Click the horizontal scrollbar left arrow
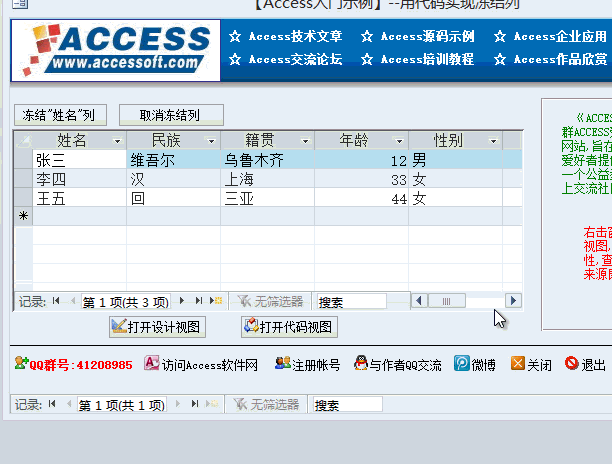612x464 pixels. point(419,300)
